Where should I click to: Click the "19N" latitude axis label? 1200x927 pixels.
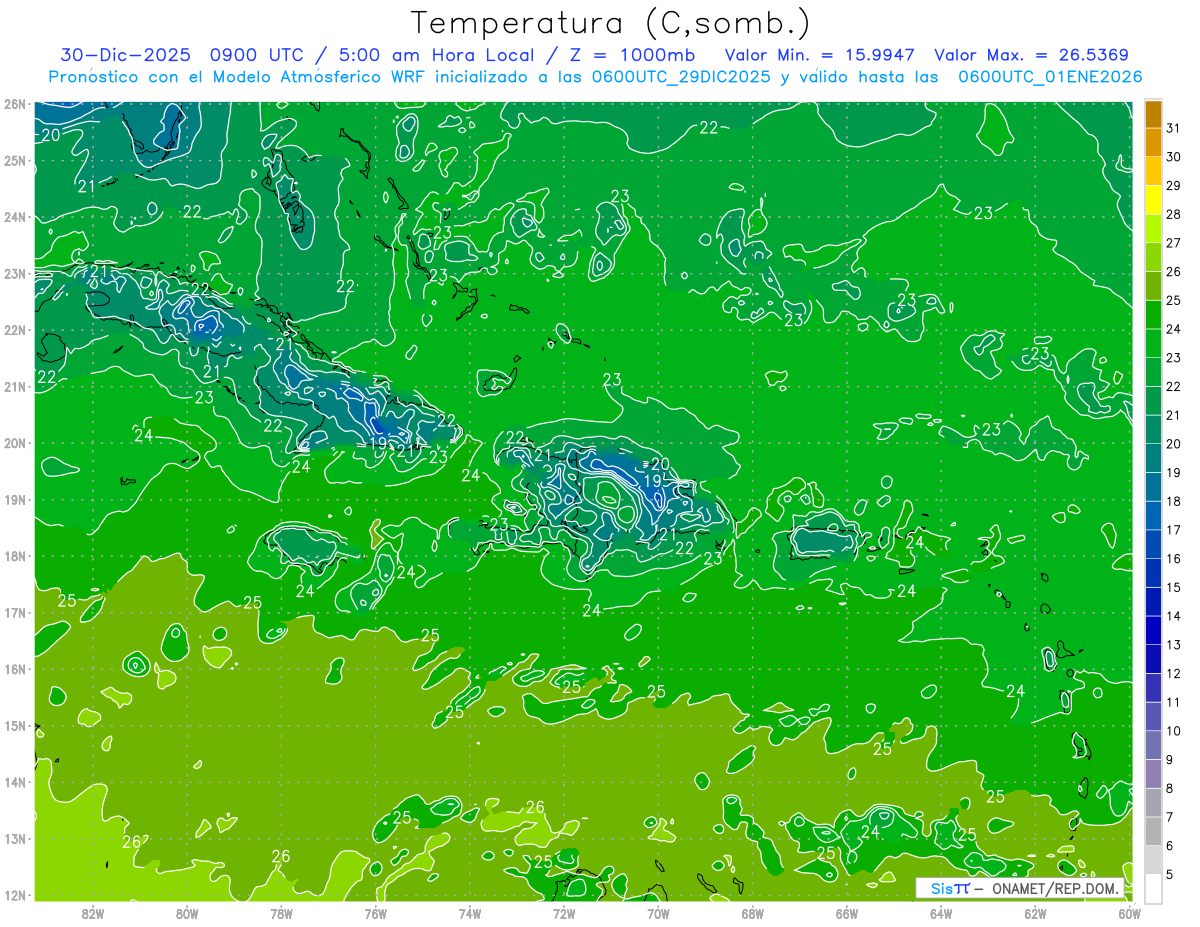(15, 499)
